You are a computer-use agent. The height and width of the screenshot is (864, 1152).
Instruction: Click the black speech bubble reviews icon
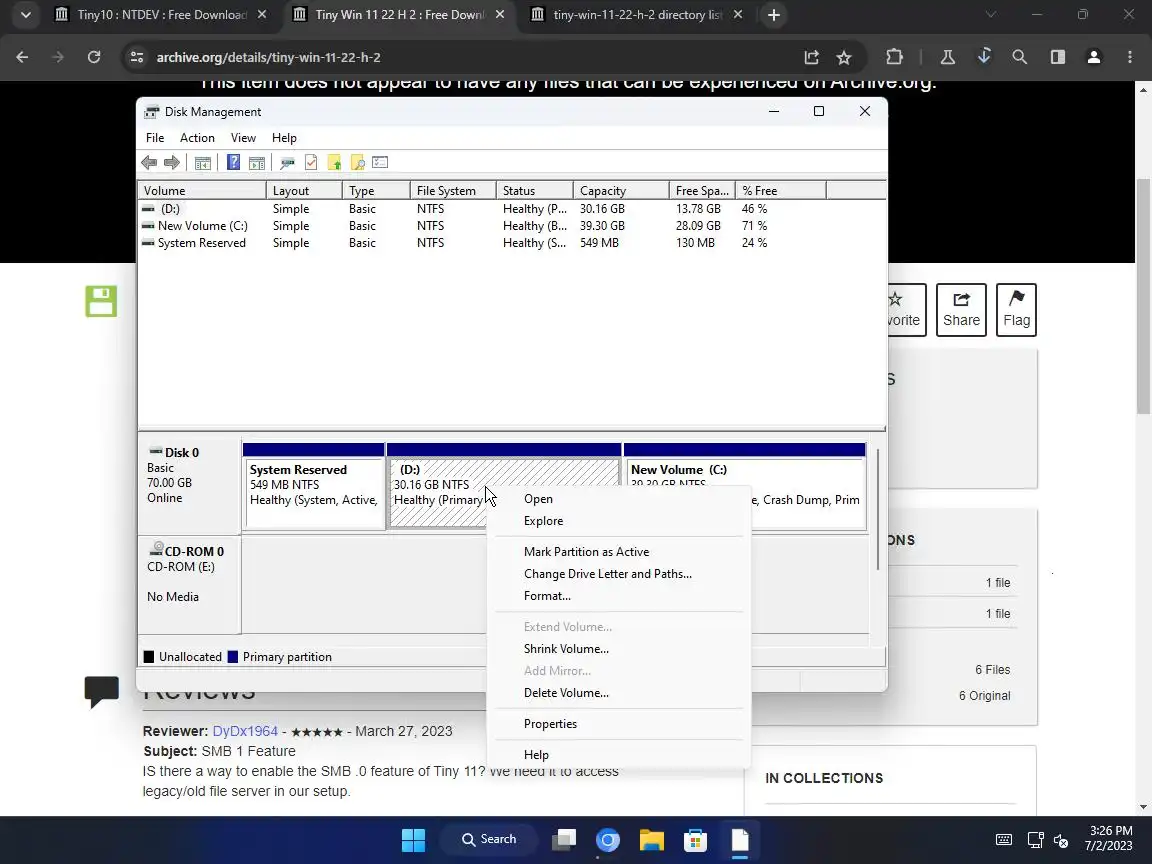tap(101, 692)
